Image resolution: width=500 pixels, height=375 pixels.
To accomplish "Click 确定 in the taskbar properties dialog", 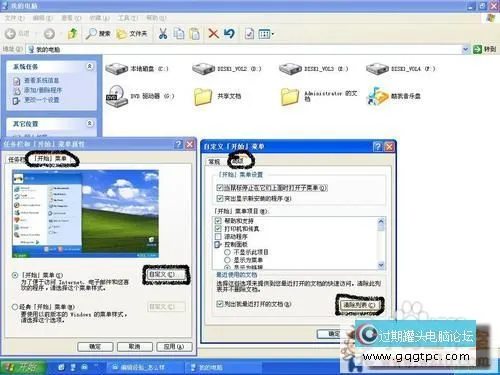I will (x=95, y=347).
